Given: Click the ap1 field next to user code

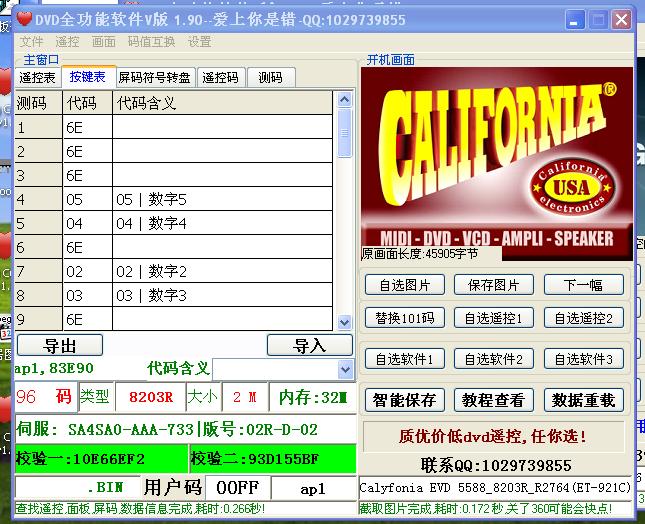Looking at the screenshot, I should (x=313, y=489).
